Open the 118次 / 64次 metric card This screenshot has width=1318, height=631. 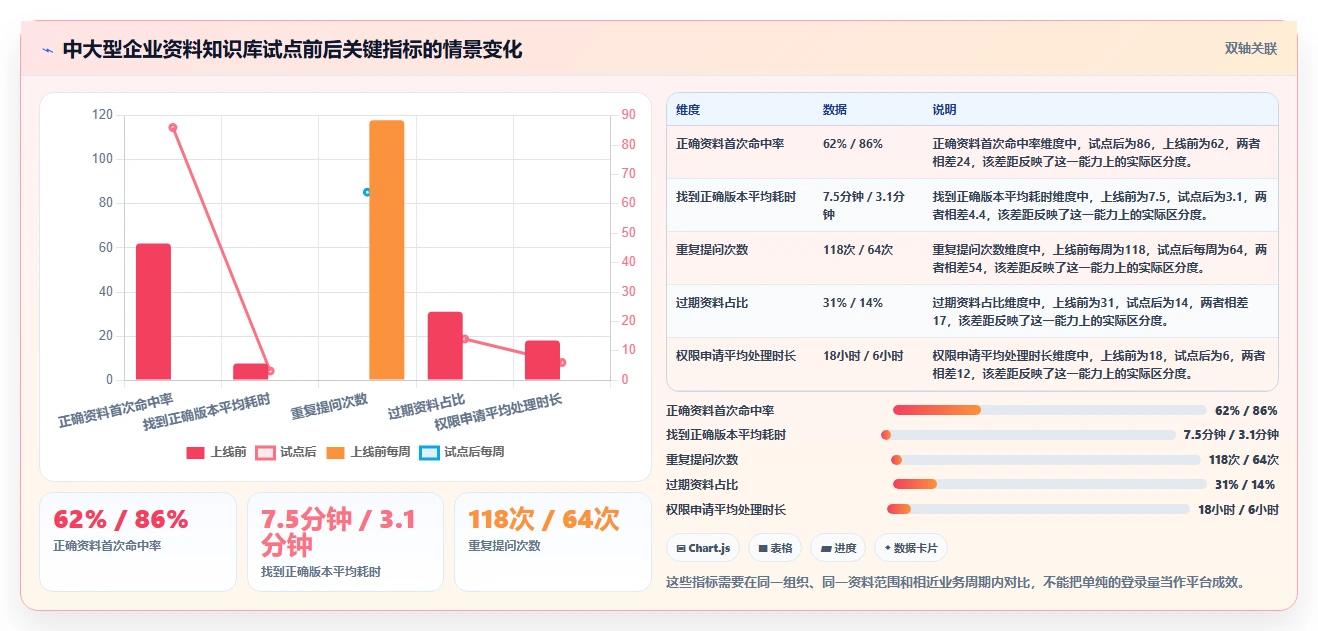pyautogui.click(x=553, y=541)
